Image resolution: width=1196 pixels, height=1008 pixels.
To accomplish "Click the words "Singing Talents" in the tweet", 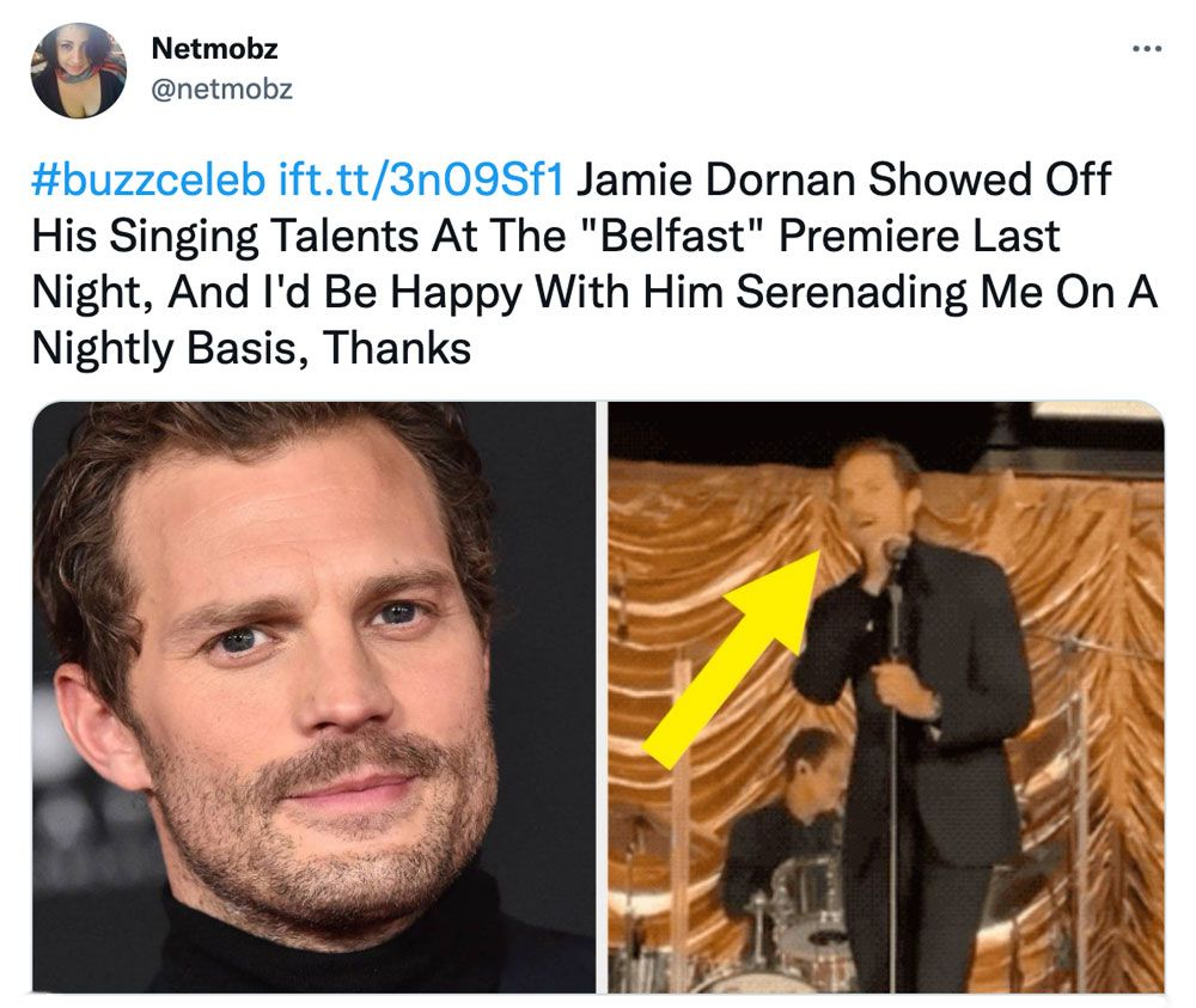I will click(263, 235).
